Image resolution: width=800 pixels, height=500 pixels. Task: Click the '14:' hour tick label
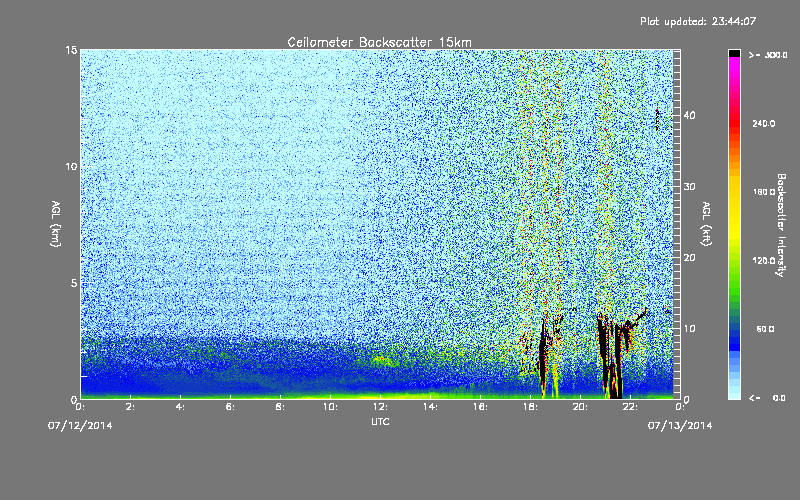[430, 407]
